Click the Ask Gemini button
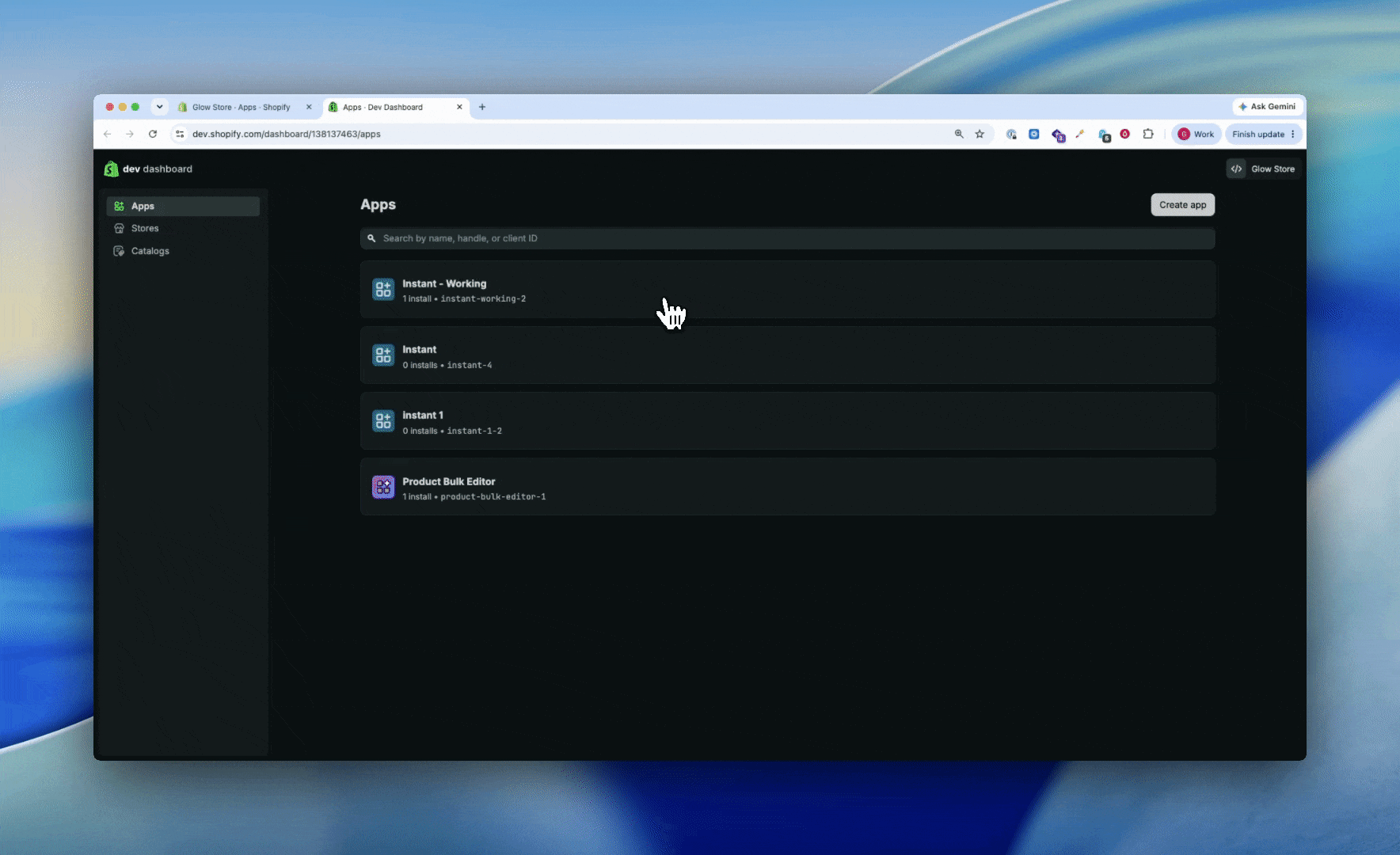Viewport: 1400px width, 855px height. 1268,107
